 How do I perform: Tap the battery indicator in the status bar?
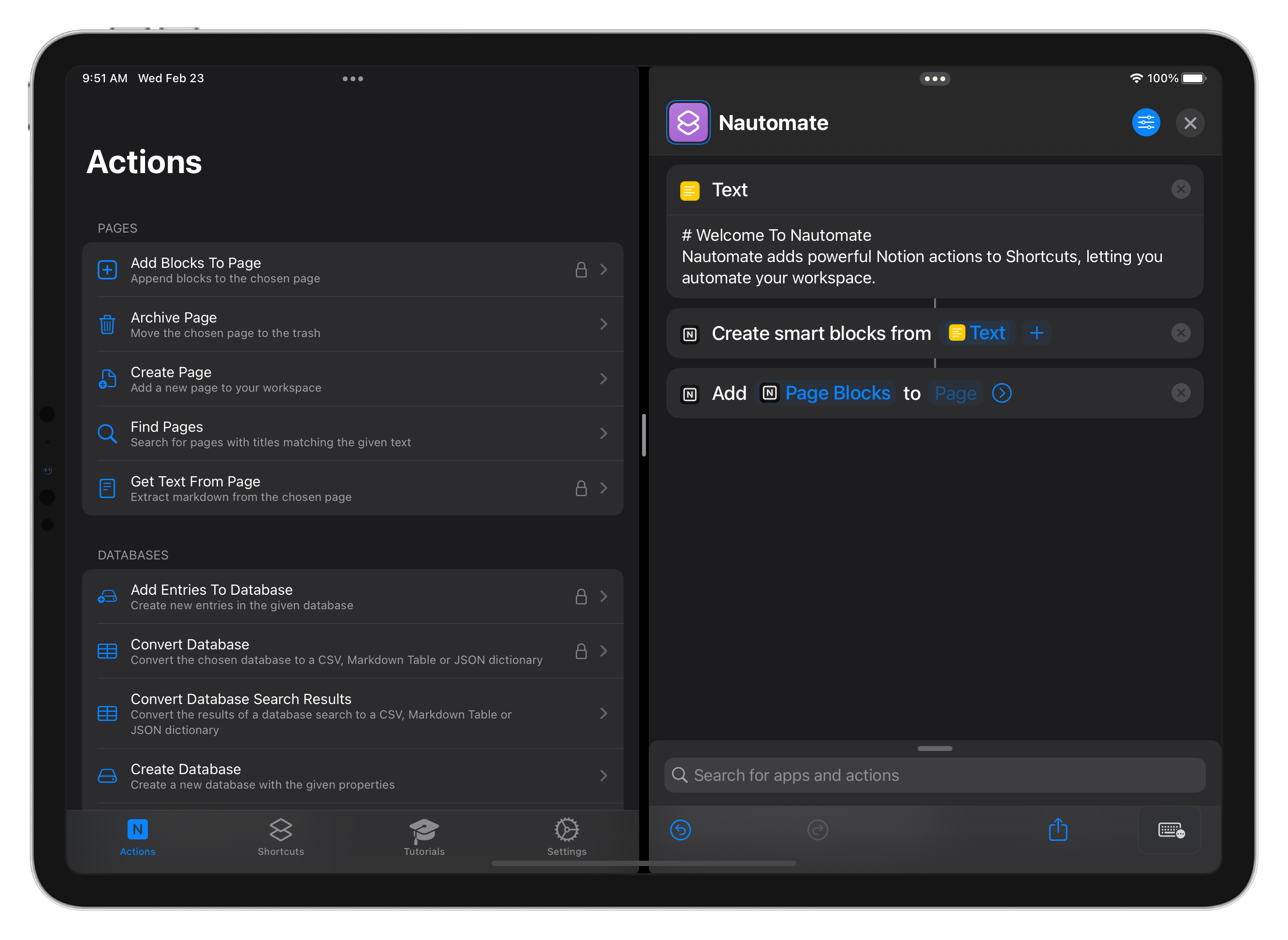pyautogui.click(x=1194, y=78)
